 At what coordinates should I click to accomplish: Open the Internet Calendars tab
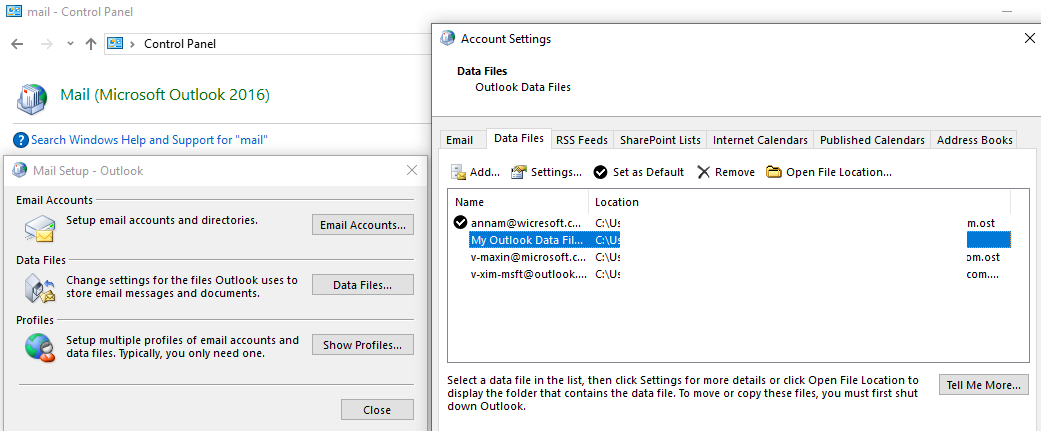(760, 140)
